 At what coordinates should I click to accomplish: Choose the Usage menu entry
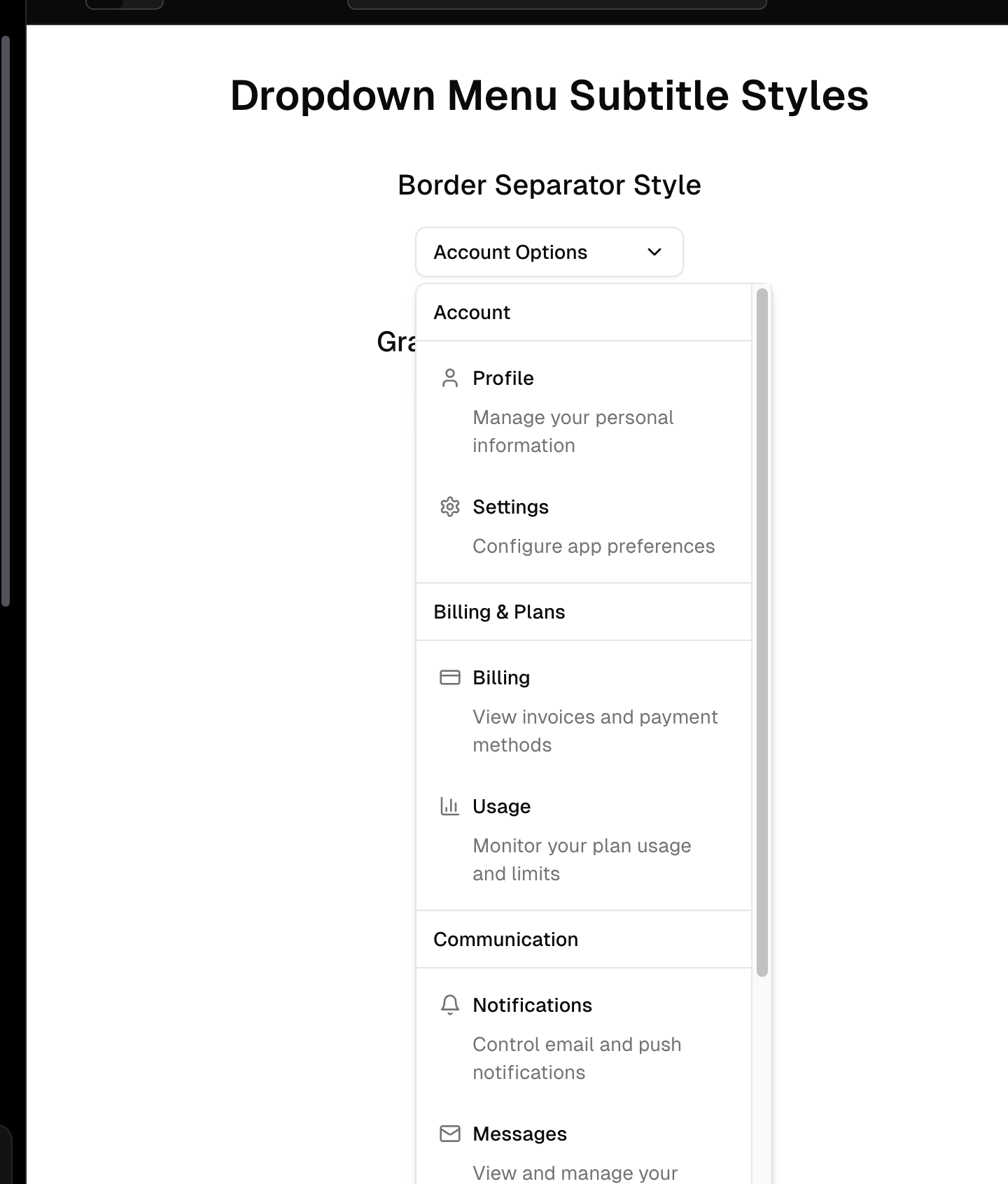(x=501, y=806)
